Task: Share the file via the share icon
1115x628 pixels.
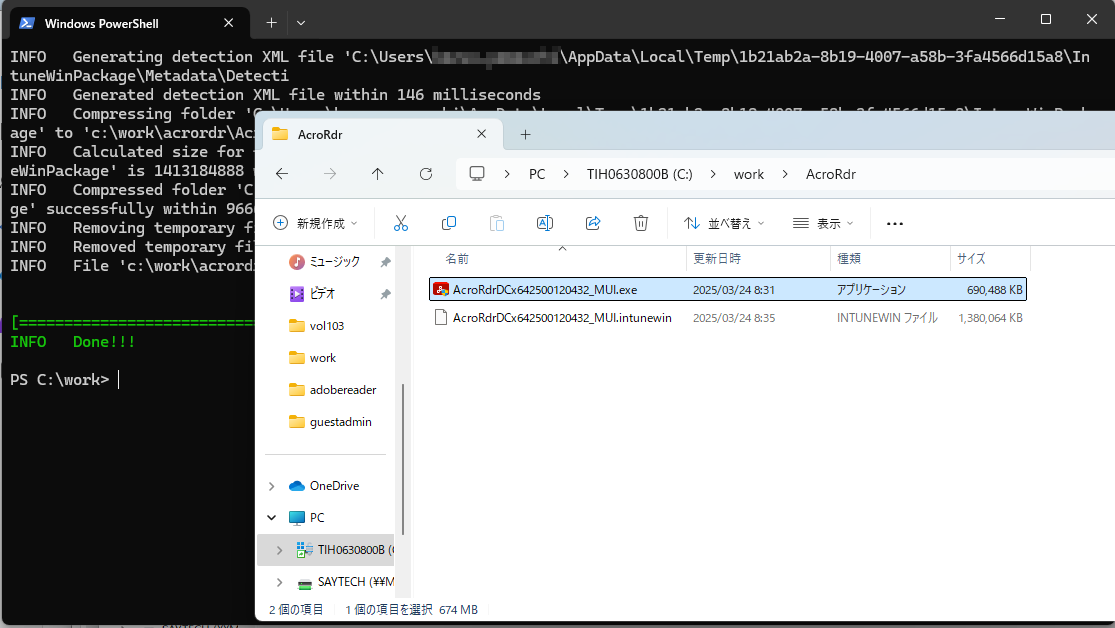Action: click(x=592, y=223)
